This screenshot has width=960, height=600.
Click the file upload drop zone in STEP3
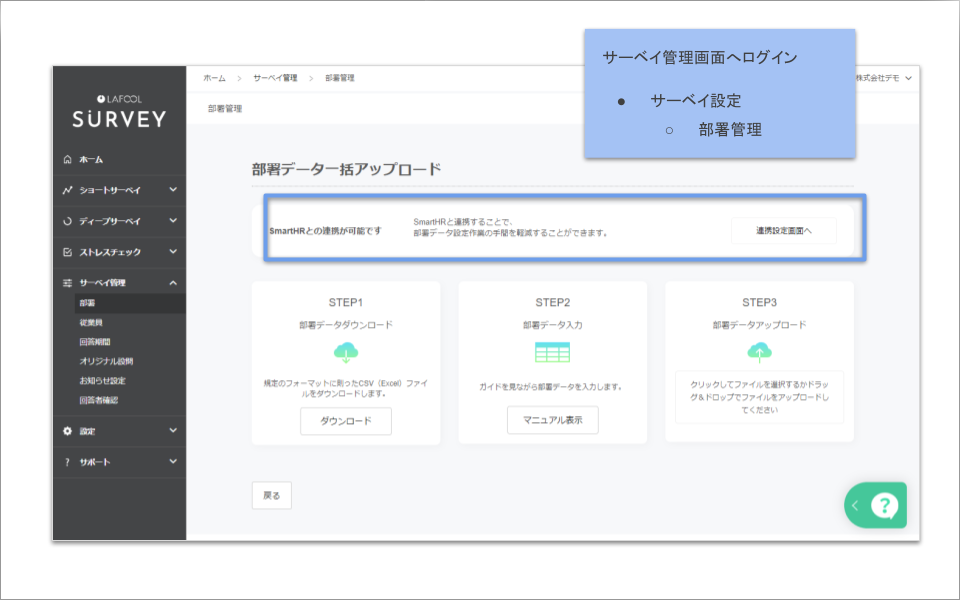pos(760,397)
